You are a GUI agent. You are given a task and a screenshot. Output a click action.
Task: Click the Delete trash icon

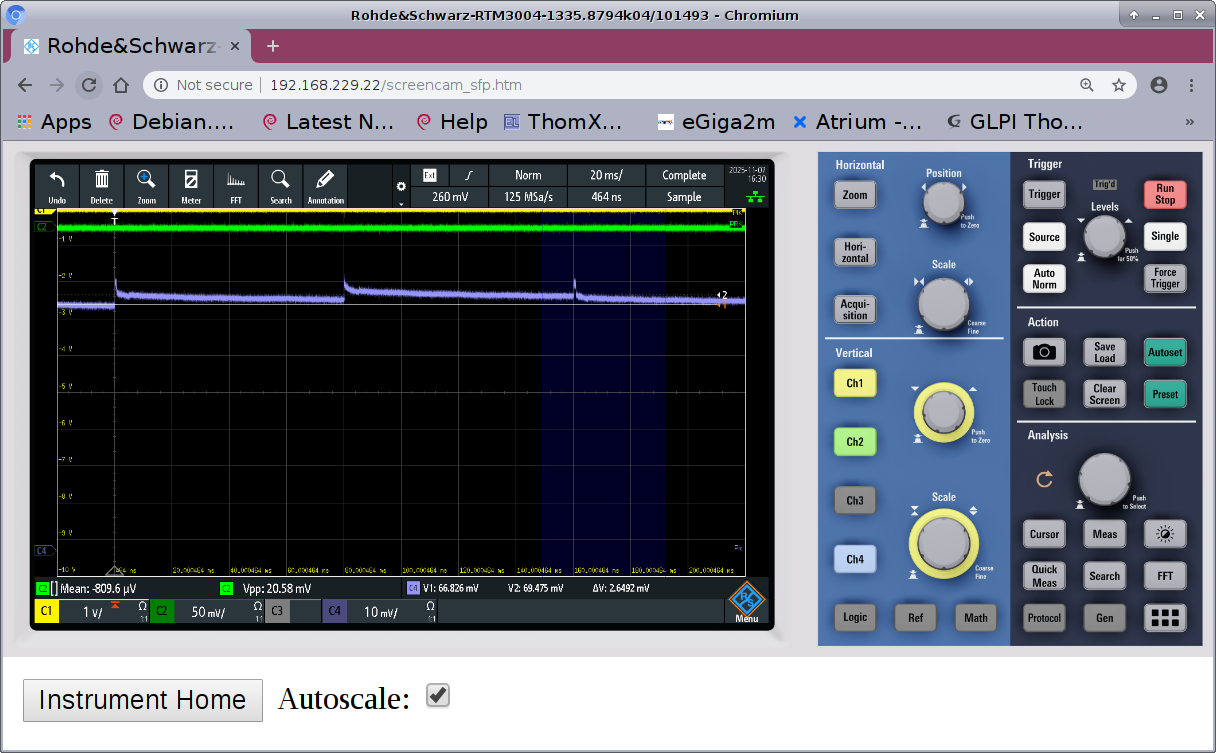(102, 185)
